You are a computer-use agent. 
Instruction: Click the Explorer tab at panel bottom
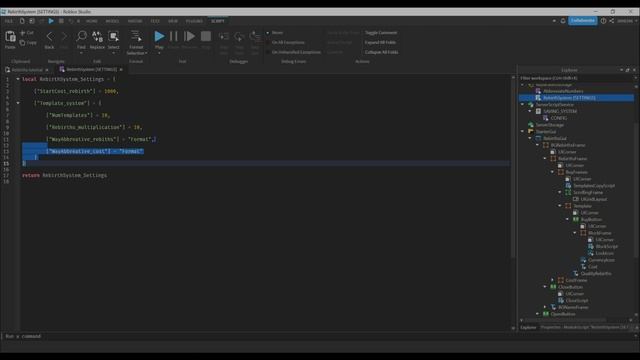pyautogui.click(x=528, y=327)
